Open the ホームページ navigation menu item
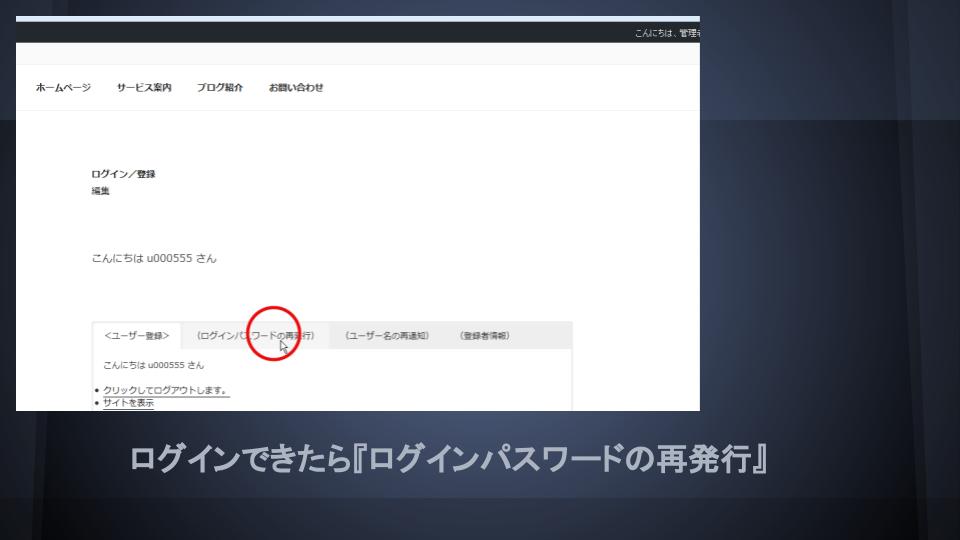This screenshot has width=960, height=540. [63, 88]
